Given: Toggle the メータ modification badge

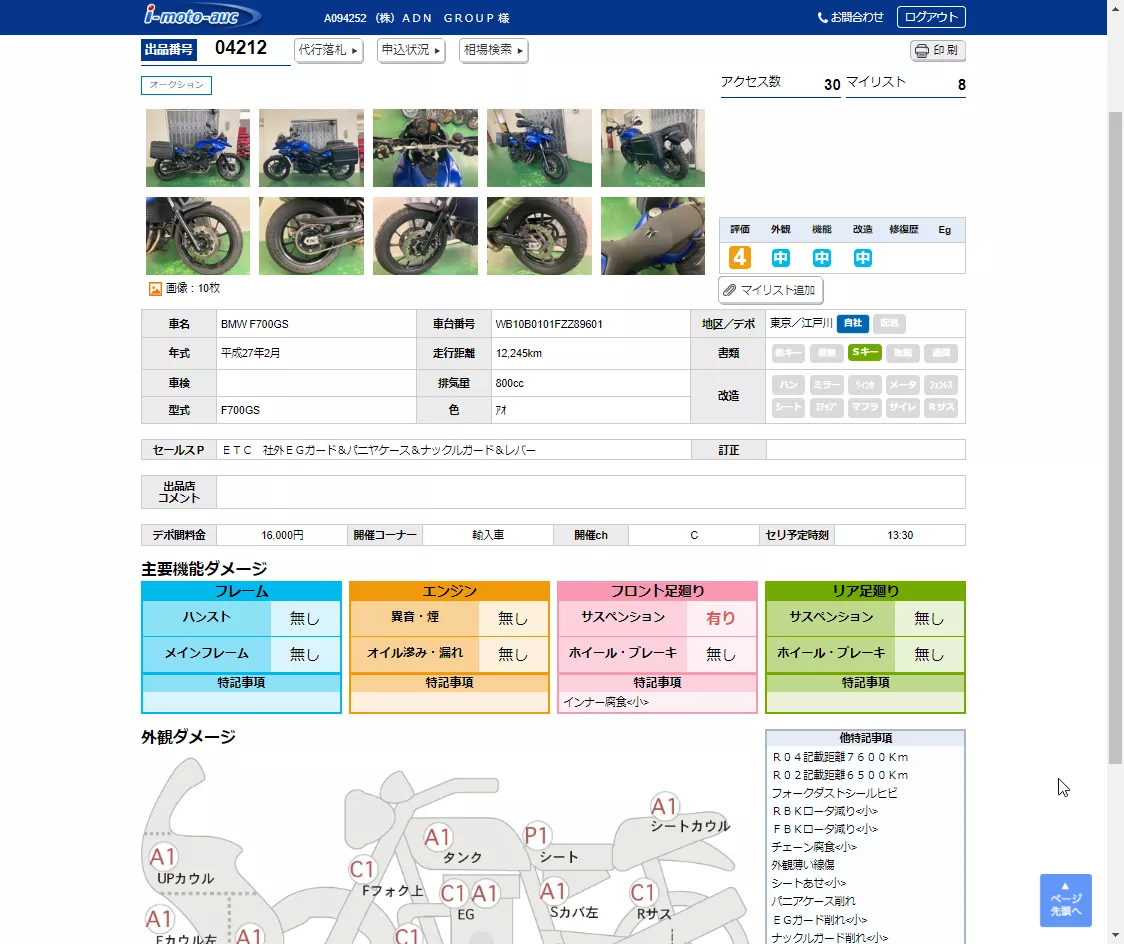Looking at the screenshot, I should [x=902, y=385].
